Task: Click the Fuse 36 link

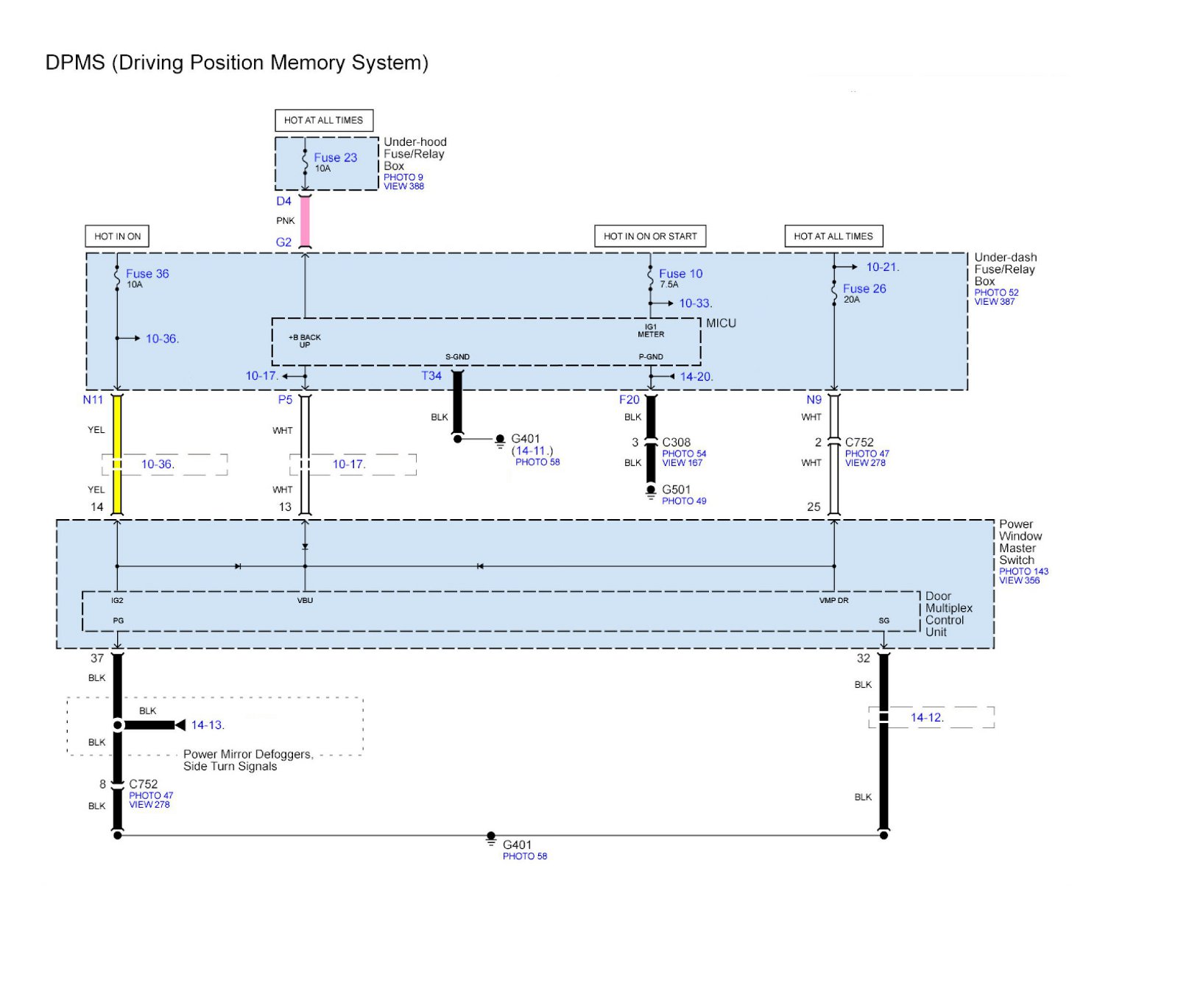Action: click(x=147, y=274)
